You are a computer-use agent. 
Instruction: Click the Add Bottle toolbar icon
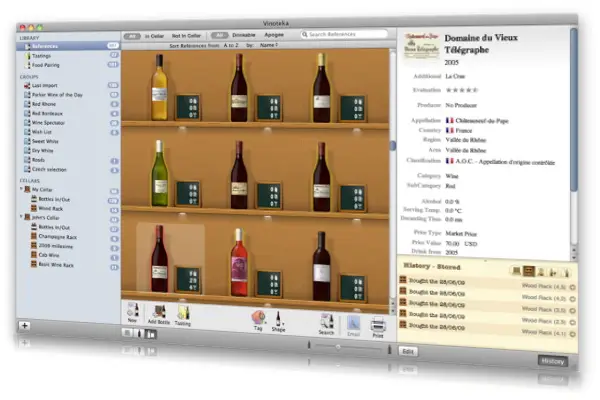pos(159,315)
